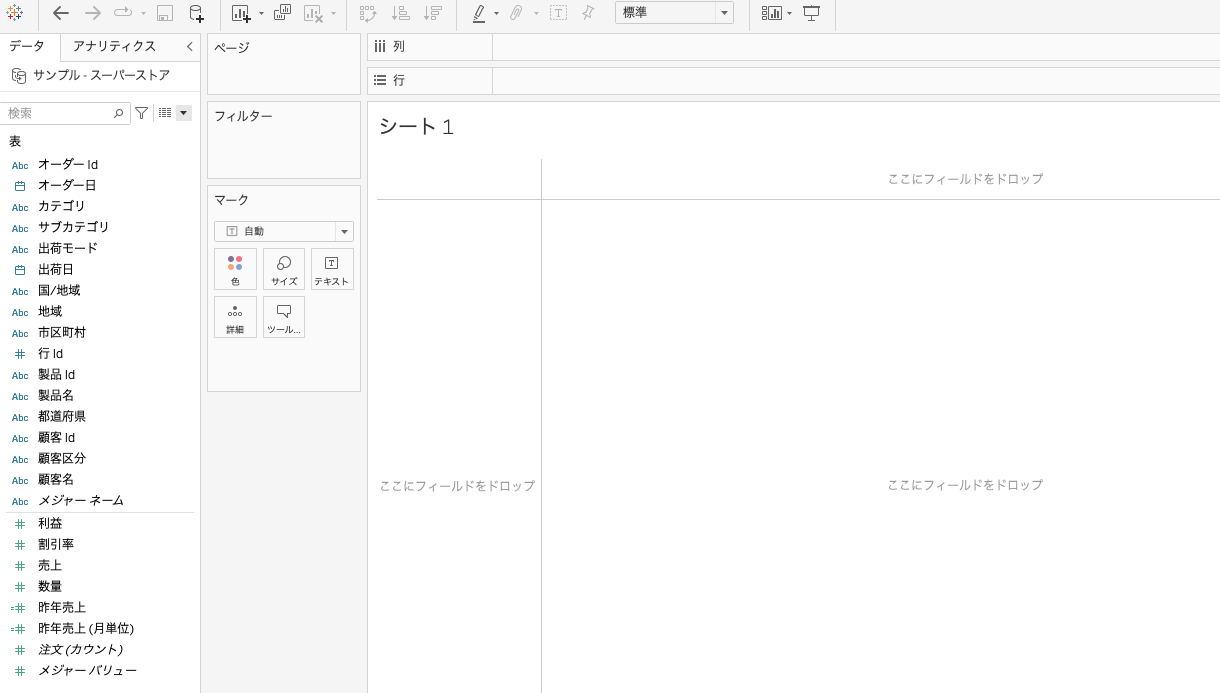Add a new data source via the cylinder icon
This screenshot has width=1220, height=693.
(x=196, y=13)
